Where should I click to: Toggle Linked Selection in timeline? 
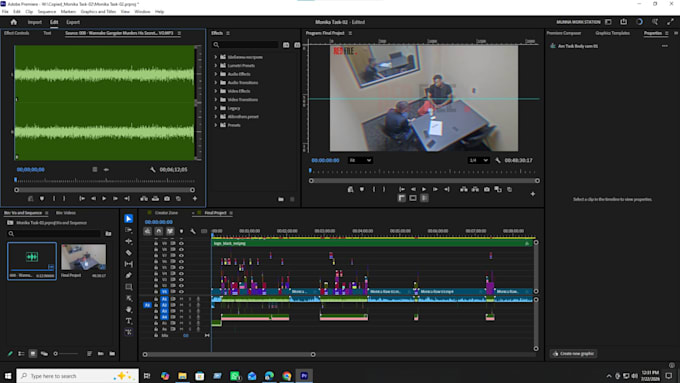click(170, 232)
